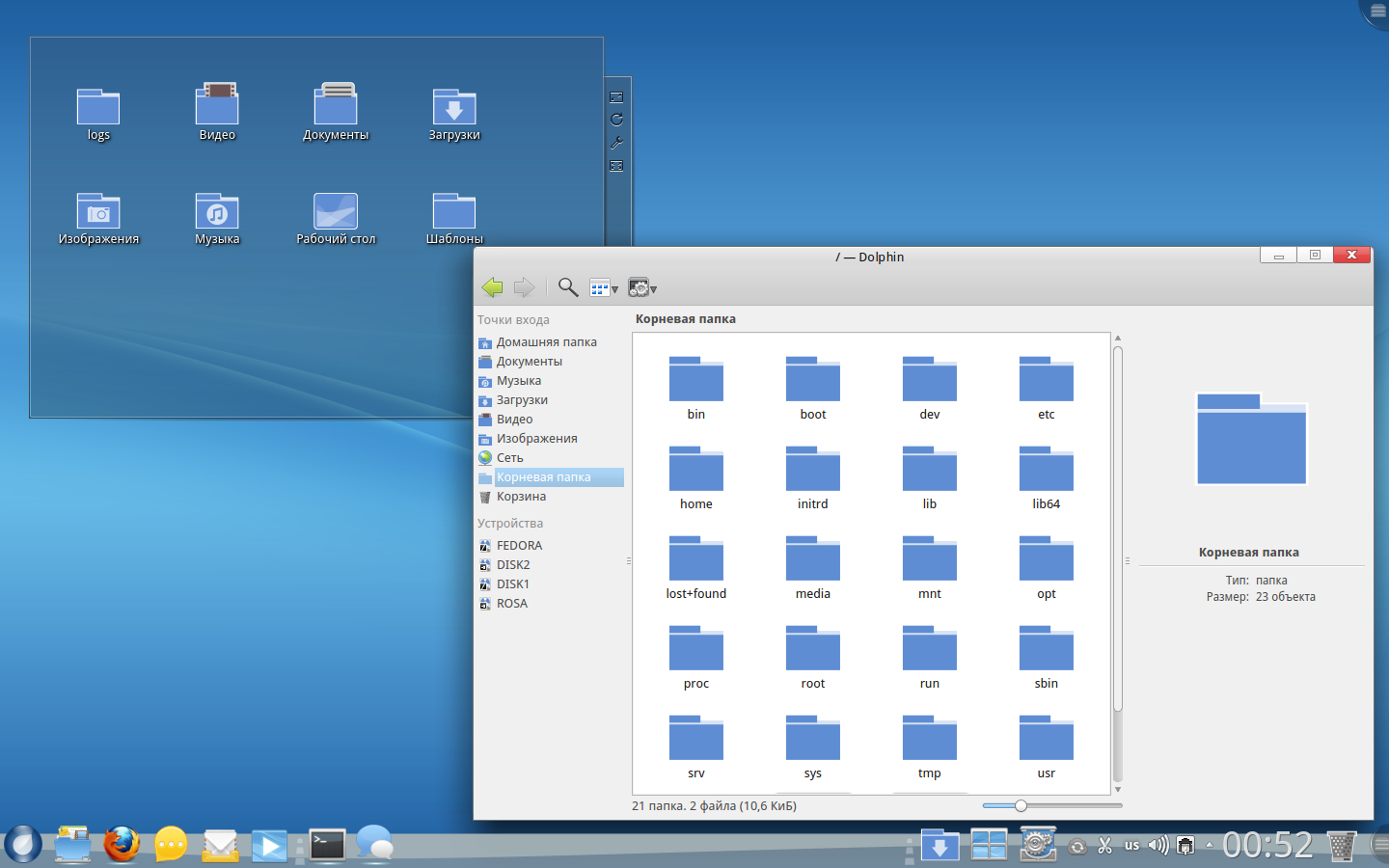
Task: Adjust the icon zoom slider
Action: 1021,805
